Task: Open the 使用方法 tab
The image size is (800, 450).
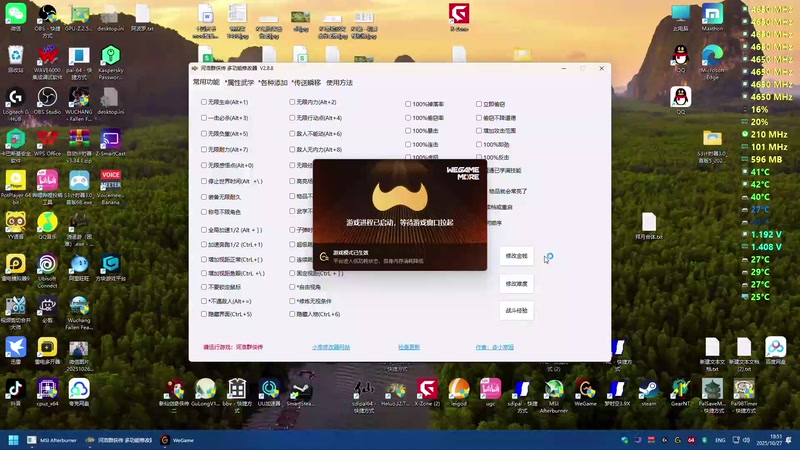Action: (x=339, y=83)
